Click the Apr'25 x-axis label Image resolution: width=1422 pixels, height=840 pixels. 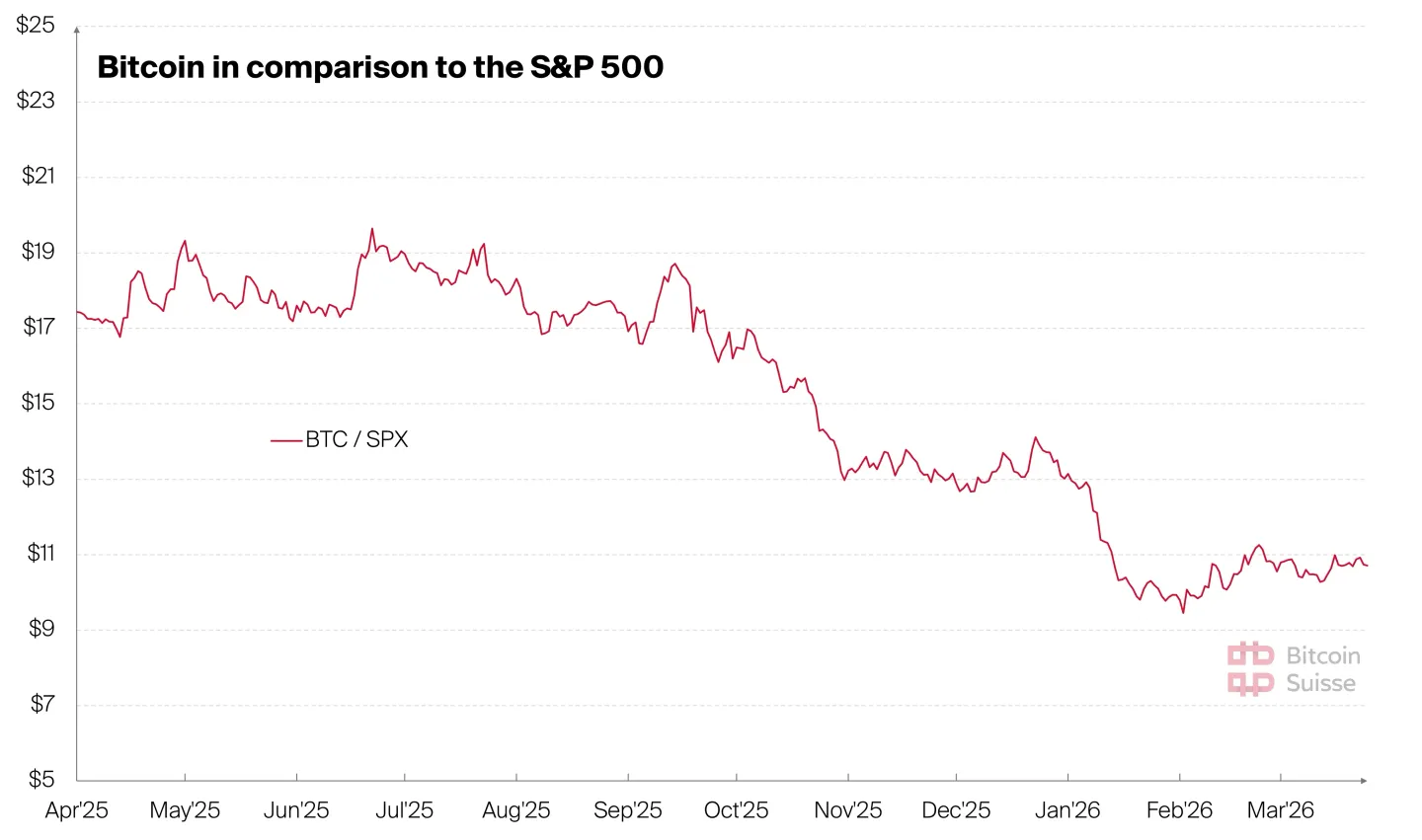77,810
